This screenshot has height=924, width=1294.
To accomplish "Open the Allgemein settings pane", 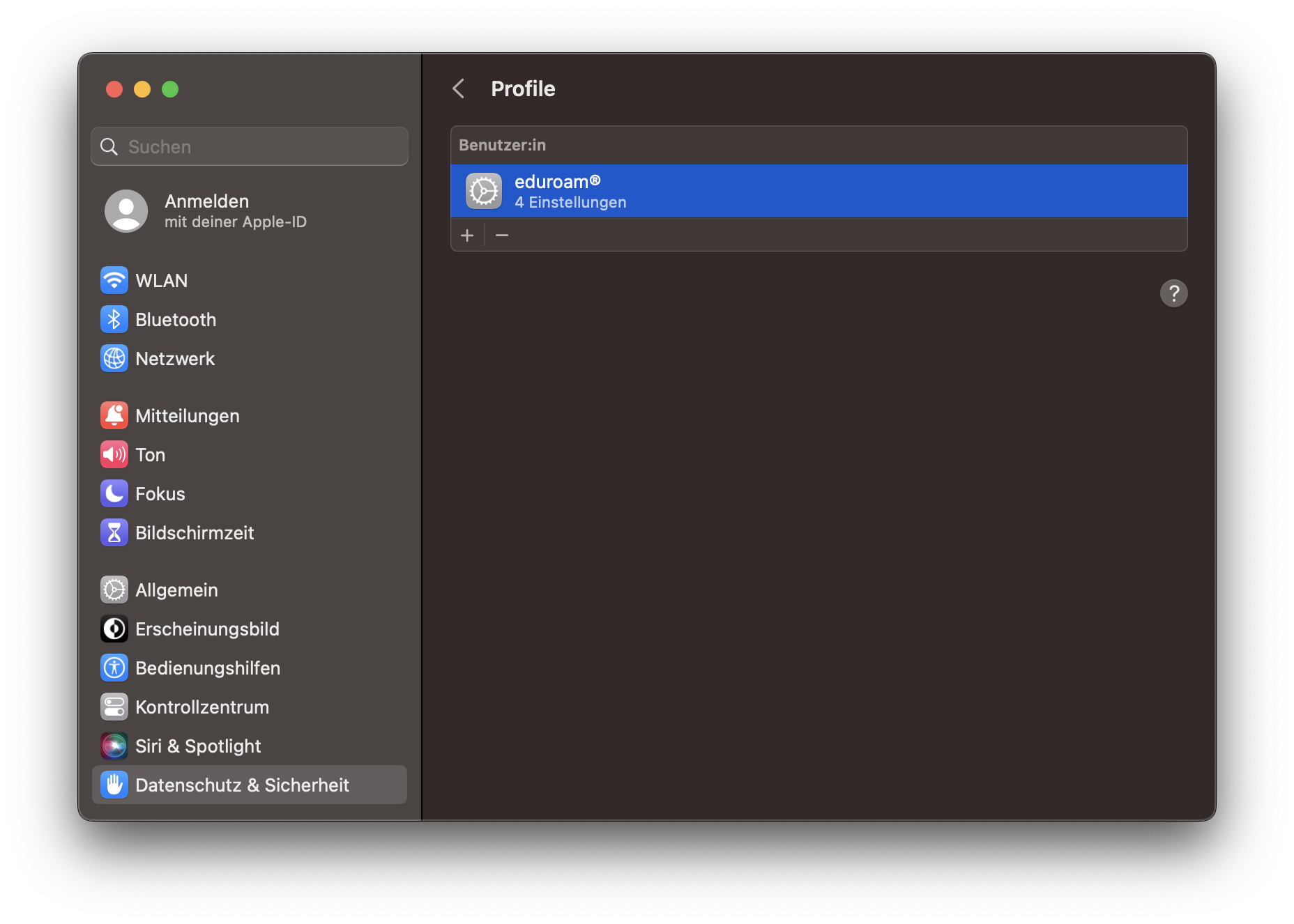I will pyautogui.click(x=176, y=590).
